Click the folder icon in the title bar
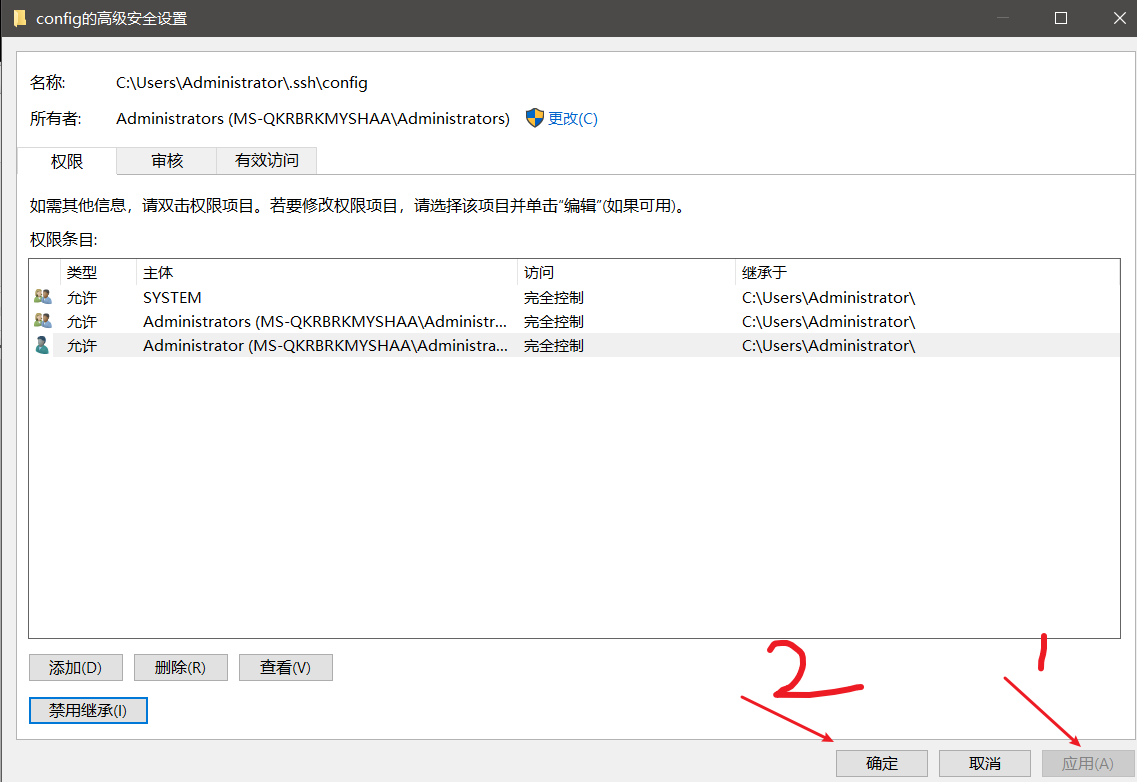Image resolution: width=1137 pixels, height=782 pixels. tap(21, 17)
